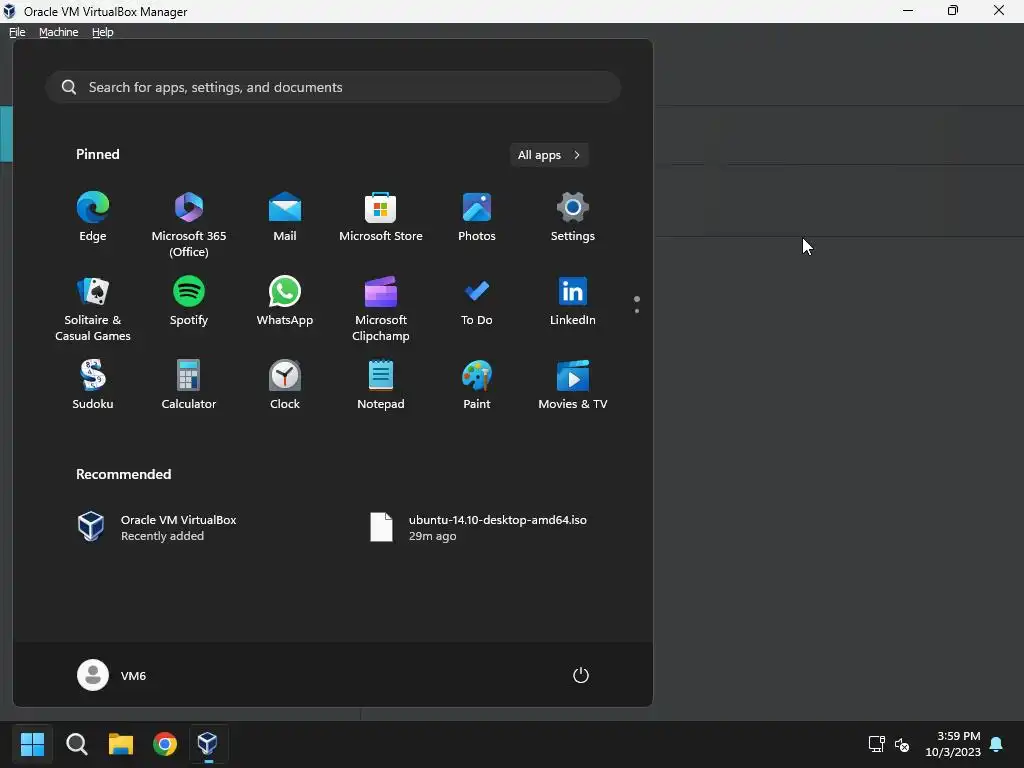
Task: Open network status tray icon
Action: tap(876, 743)
